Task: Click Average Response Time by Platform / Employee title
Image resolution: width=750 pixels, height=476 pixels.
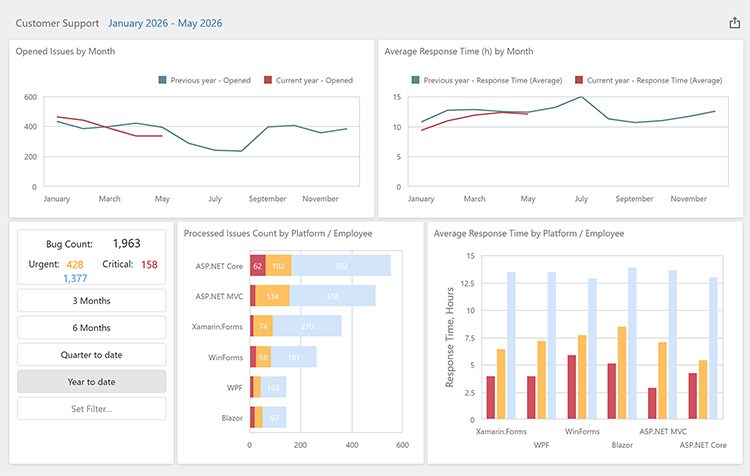Action: pyautogui.click(x=529, y=233)
